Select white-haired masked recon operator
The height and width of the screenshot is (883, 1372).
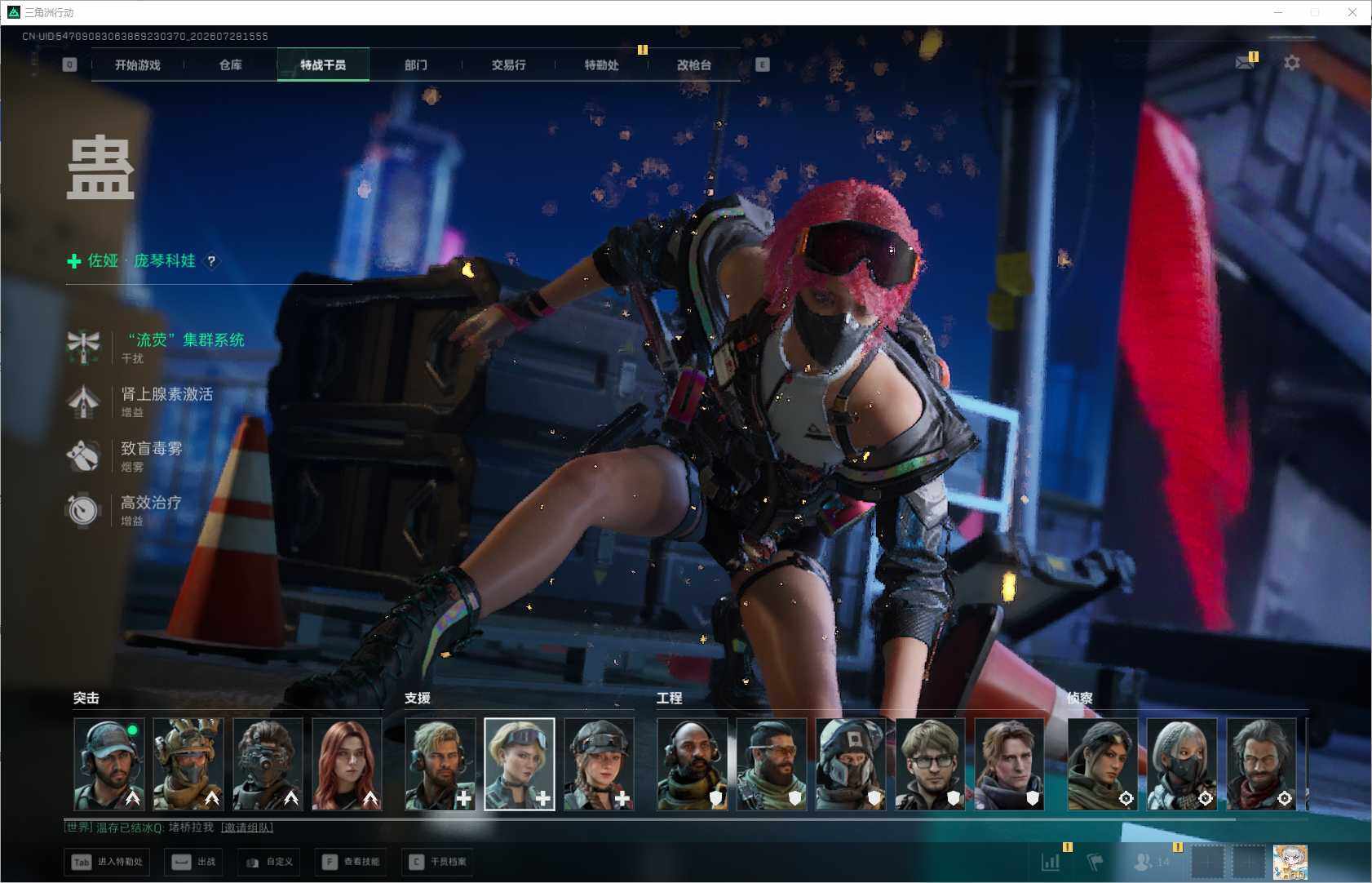click(1182, 764)
